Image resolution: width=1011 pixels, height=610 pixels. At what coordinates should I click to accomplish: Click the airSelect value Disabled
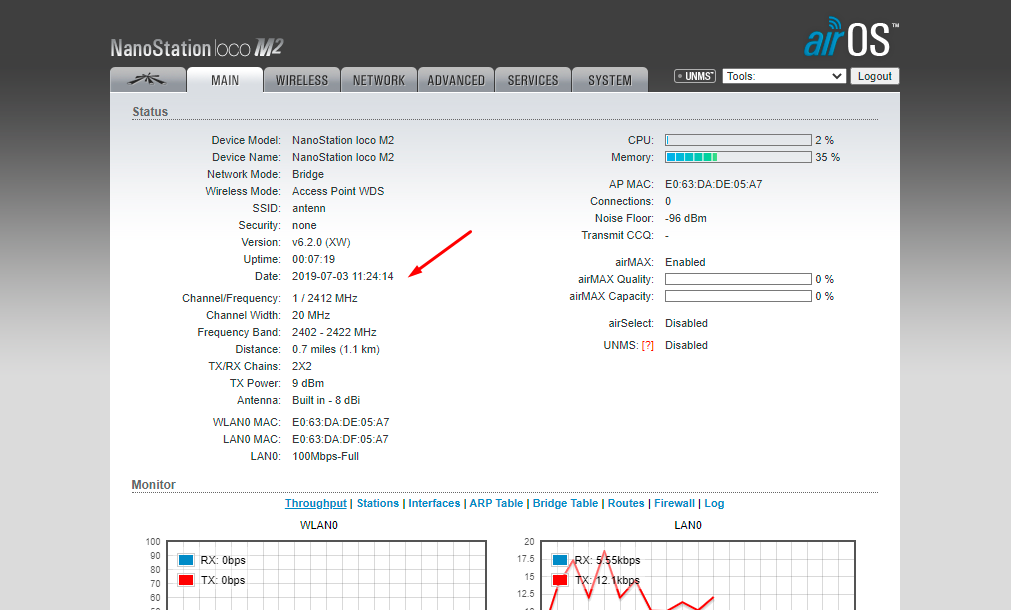[x=687, y=324]
